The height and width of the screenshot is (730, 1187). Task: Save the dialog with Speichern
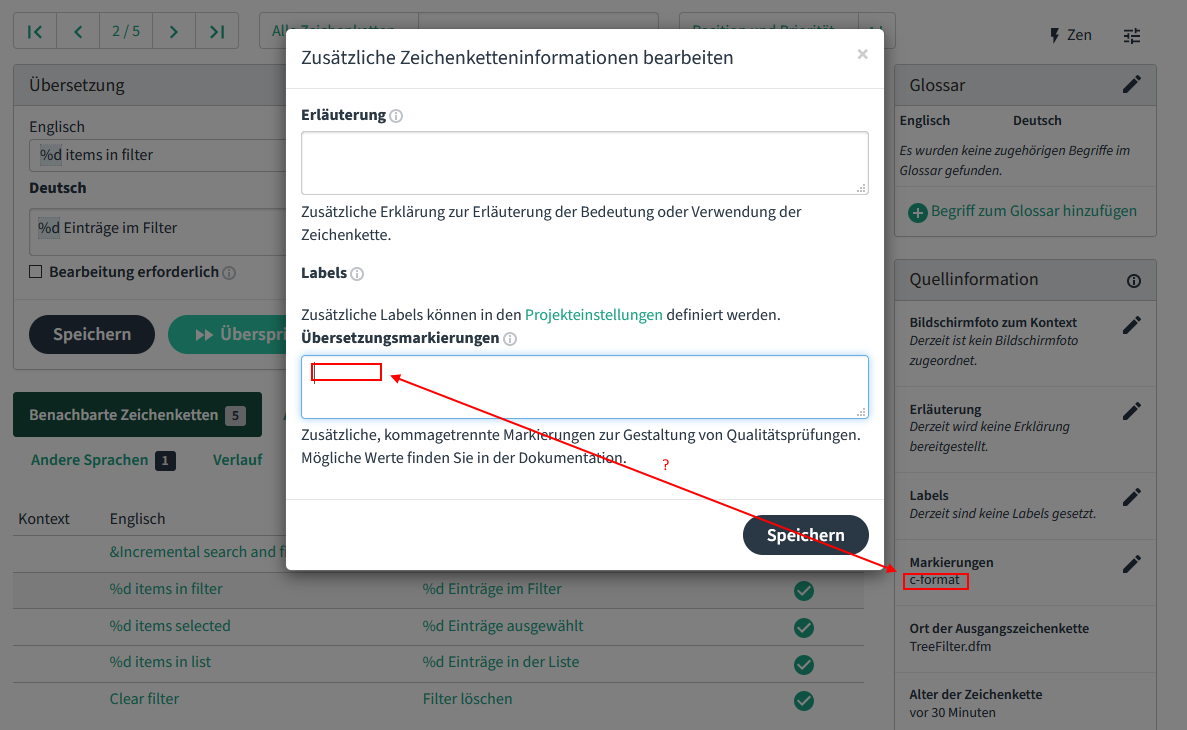click(x=805, y=535)
